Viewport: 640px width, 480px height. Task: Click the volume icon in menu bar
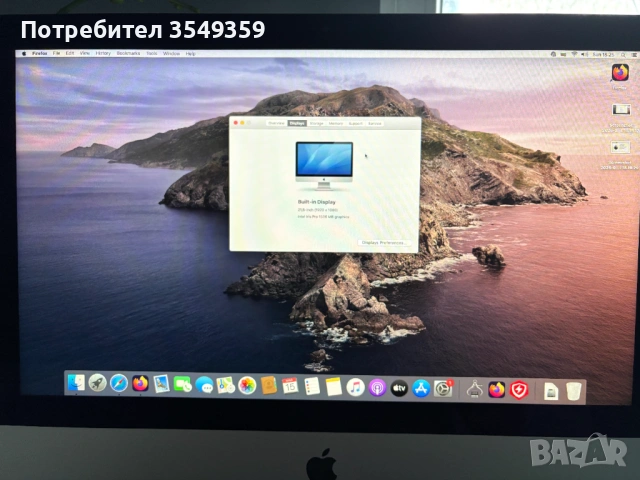click(584, 54)
